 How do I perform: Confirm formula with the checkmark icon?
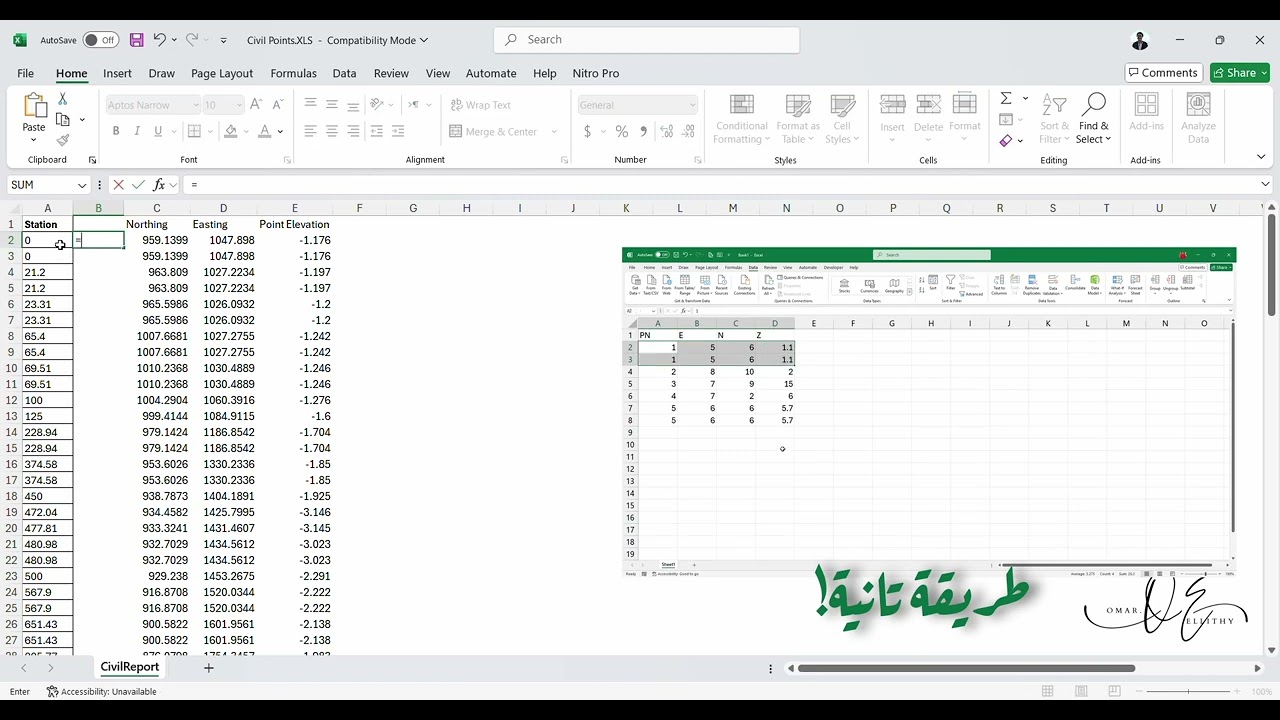[138, 185]
